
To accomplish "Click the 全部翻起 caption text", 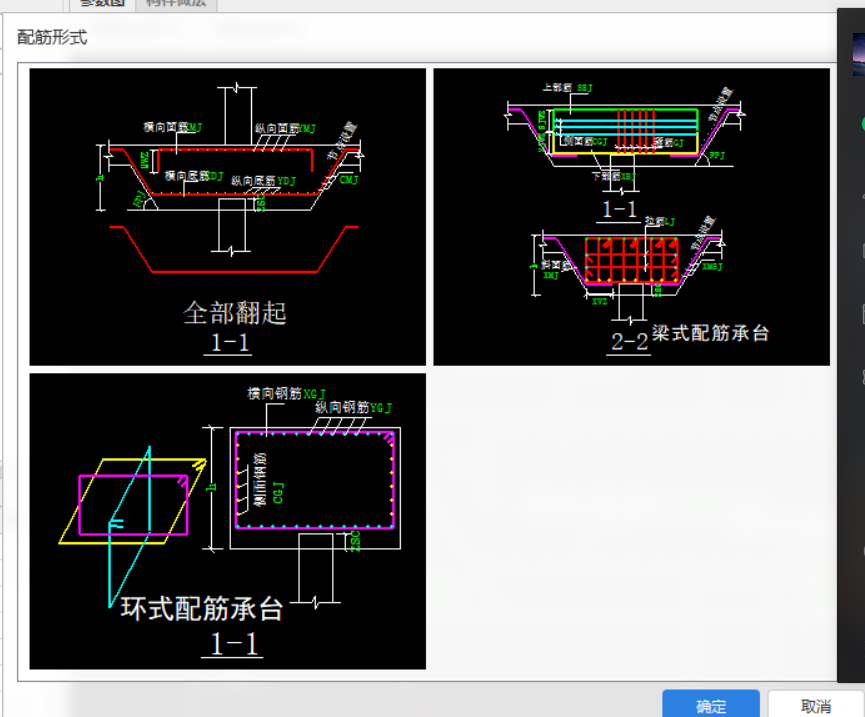I will pos(234,313).
